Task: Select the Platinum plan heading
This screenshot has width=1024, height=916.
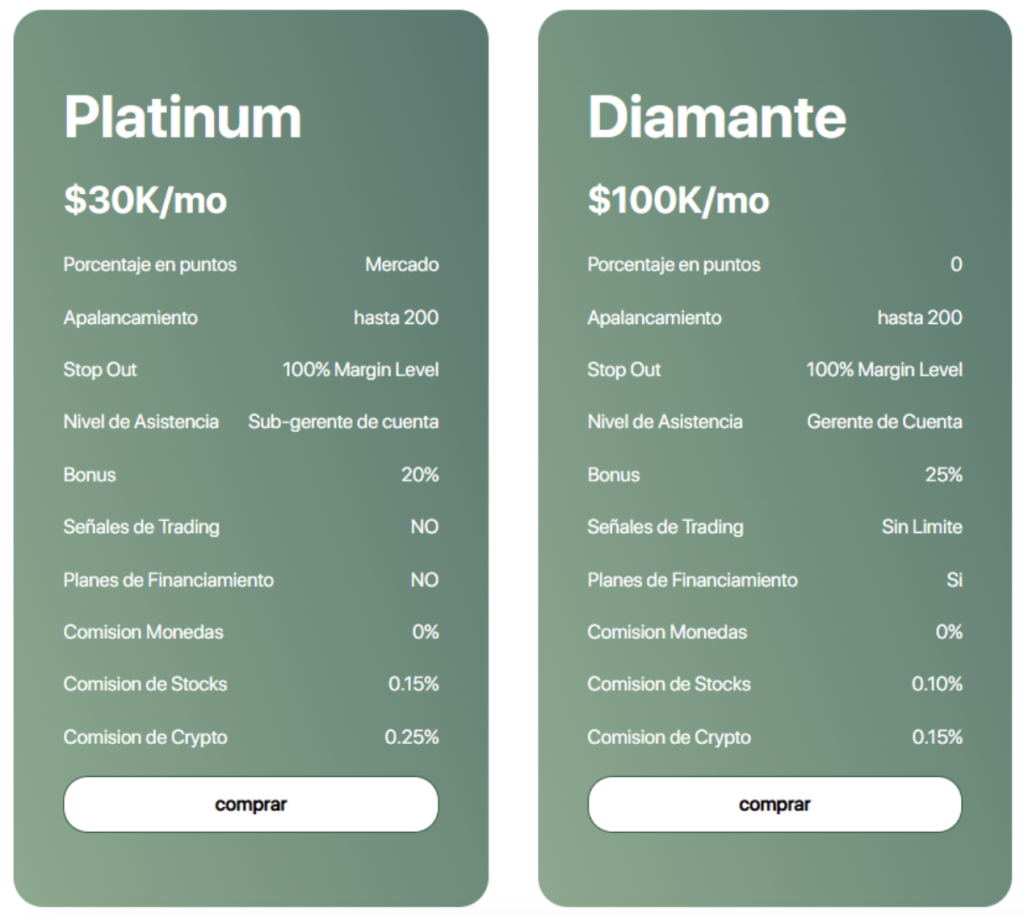Action: pos(182,117)
